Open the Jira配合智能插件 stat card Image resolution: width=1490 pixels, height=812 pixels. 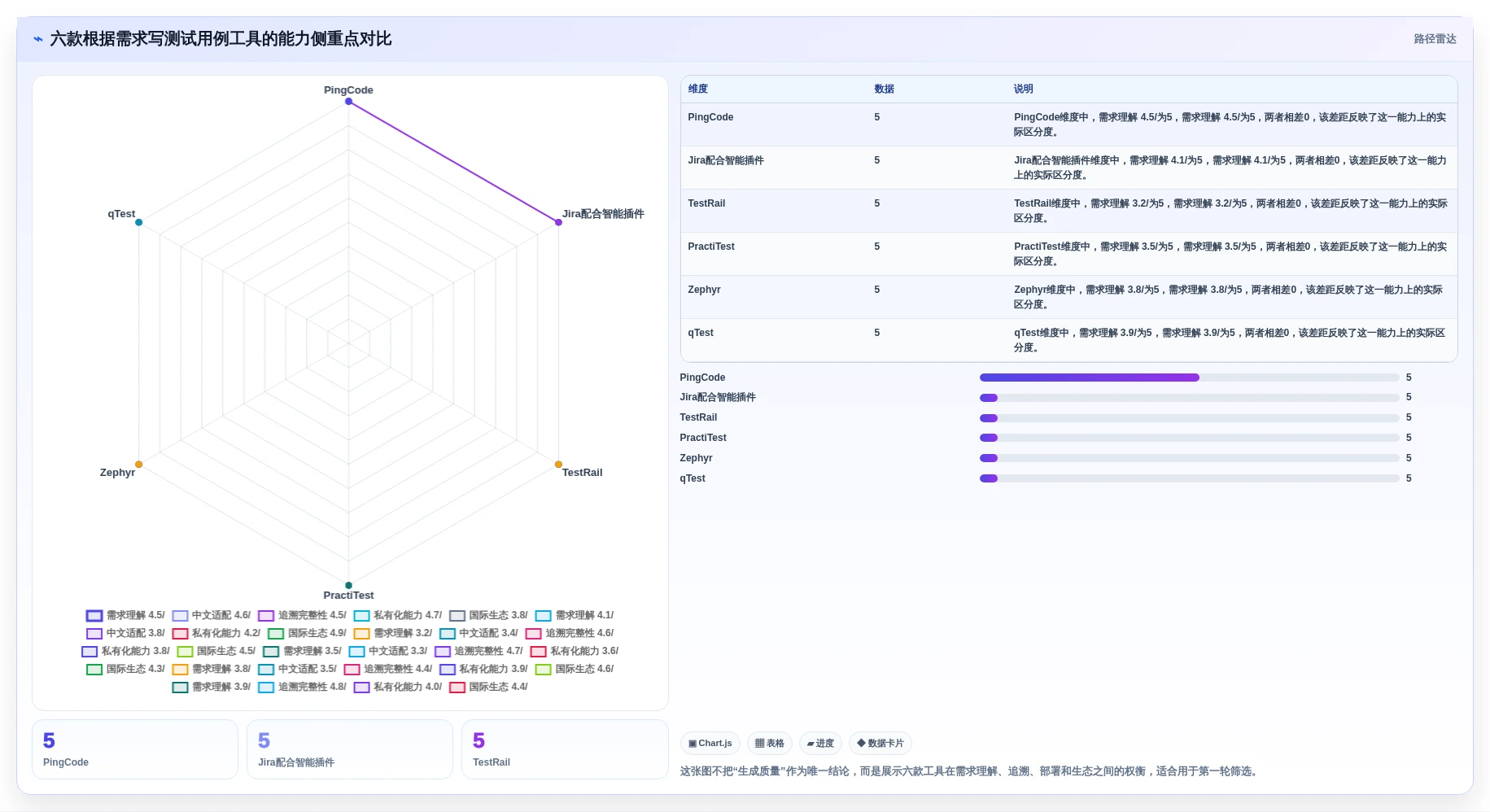(350, 749)
